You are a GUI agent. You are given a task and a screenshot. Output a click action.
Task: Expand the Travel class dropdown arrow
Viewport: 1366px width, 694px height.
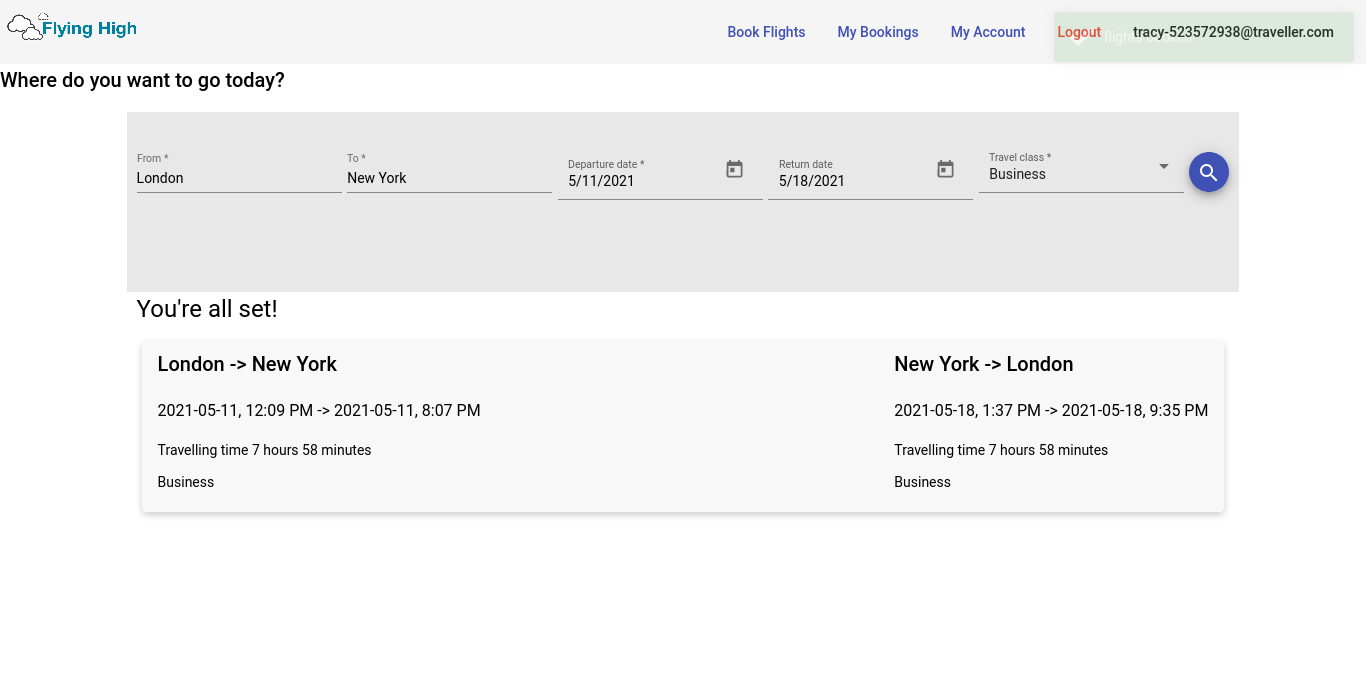tap(1164, 166)
